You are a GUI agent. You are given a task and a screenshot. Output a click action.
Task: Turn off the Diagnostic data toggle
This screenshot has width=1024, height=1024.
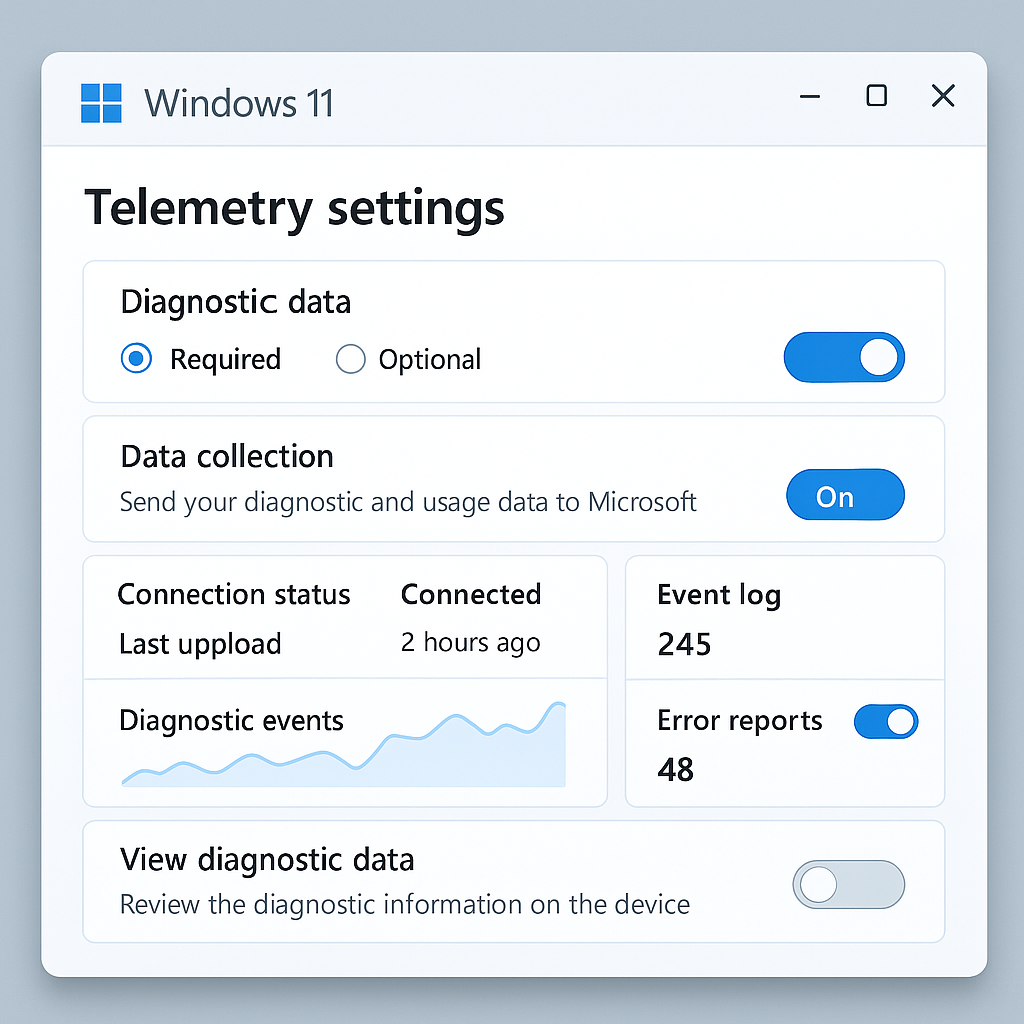click(x=844, y=358)
